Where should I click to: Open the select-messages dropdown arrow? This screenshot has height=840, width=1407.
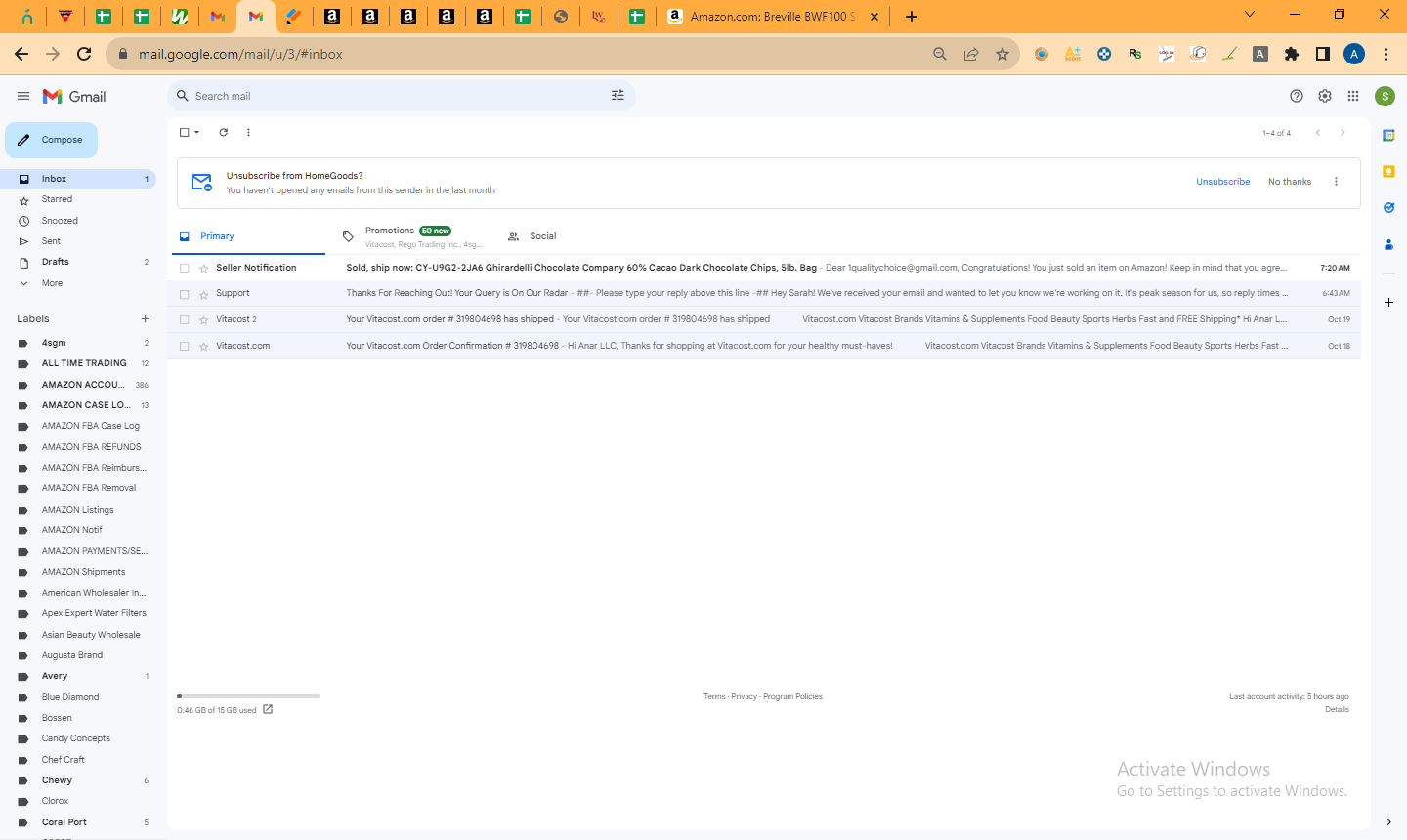pyautogui.click(x=197, y=132)
